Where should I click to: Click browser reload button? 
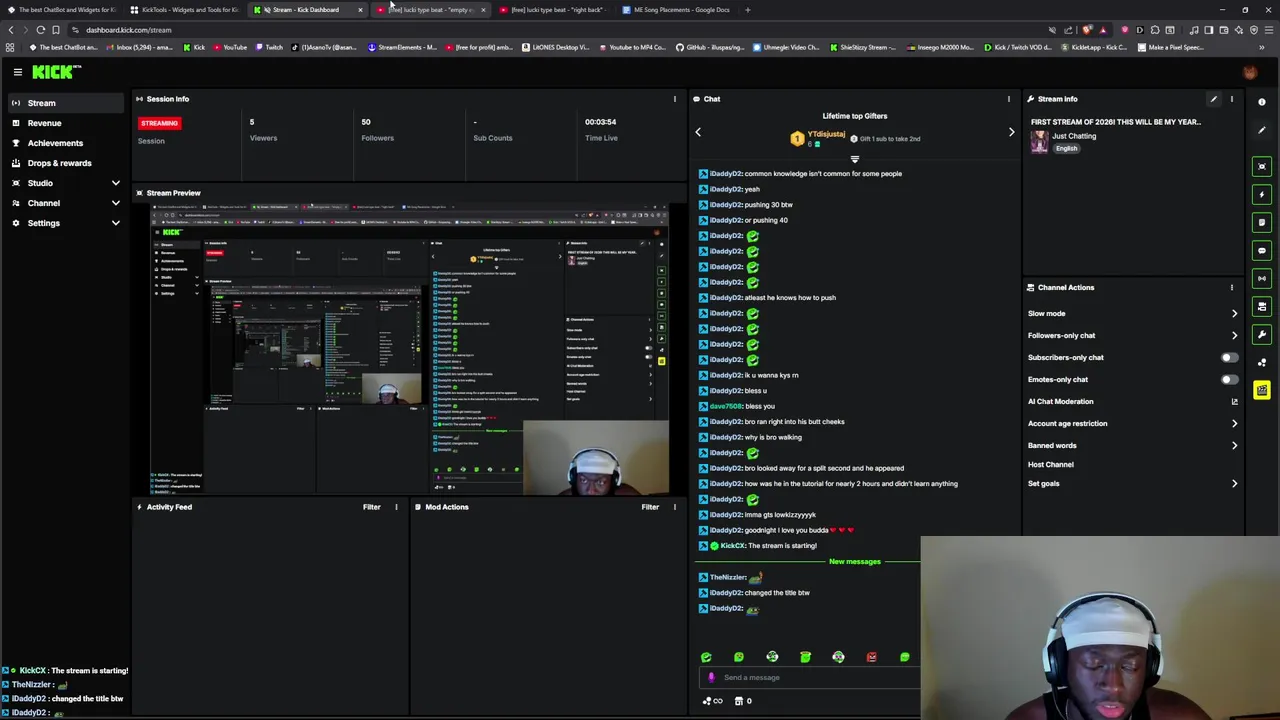coord(40,30)
